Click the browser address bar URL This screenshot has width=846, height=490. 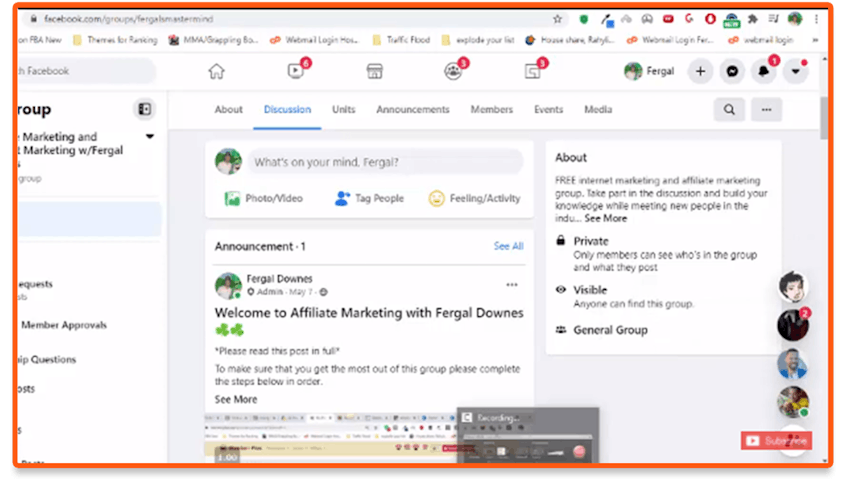[x=128, y=19]
